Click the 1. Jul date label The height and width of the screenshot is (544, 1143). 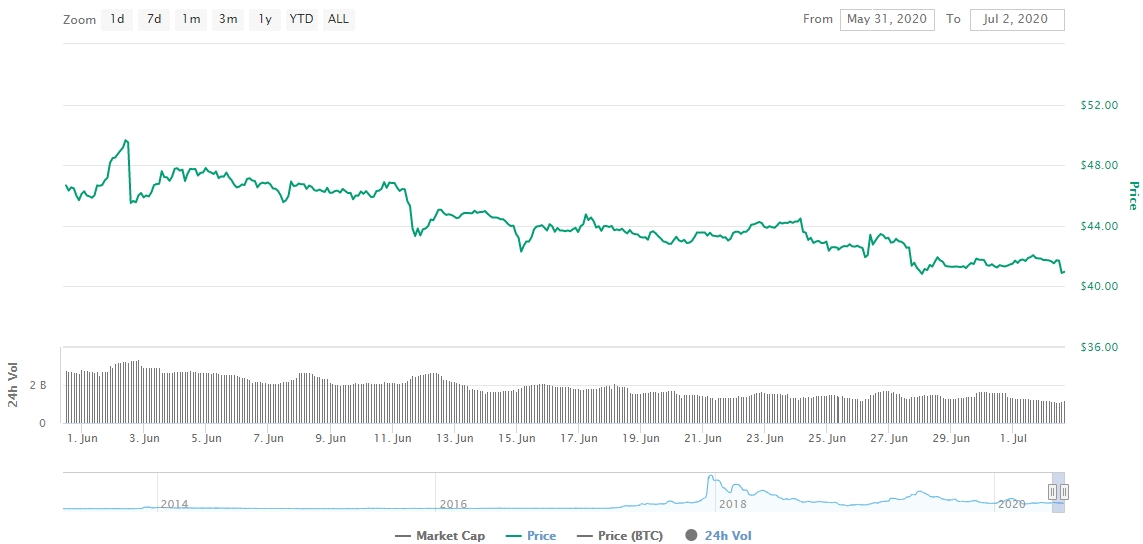point(1015,439)
